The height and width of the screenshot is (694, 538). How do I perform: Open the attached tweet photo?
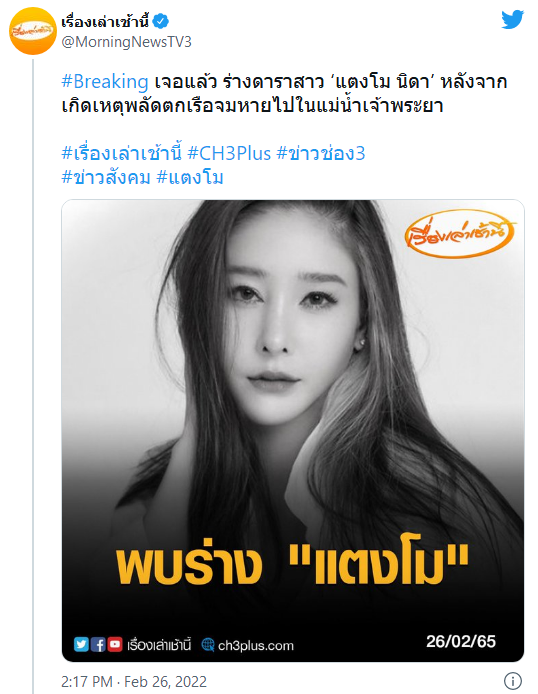[293, 431]
